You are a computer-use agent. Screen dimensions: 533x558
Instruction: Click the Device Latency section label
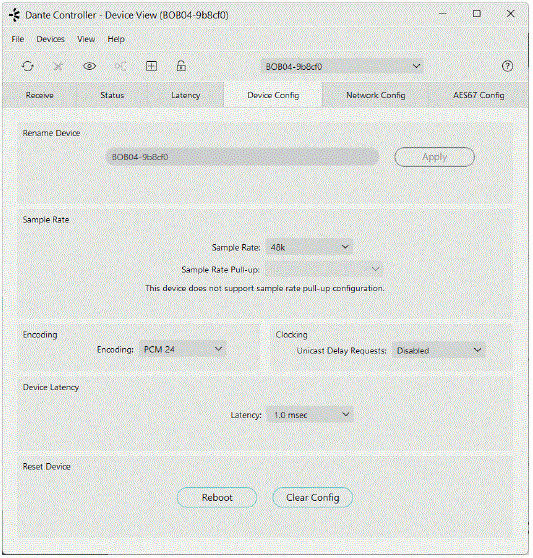[51, 387]
